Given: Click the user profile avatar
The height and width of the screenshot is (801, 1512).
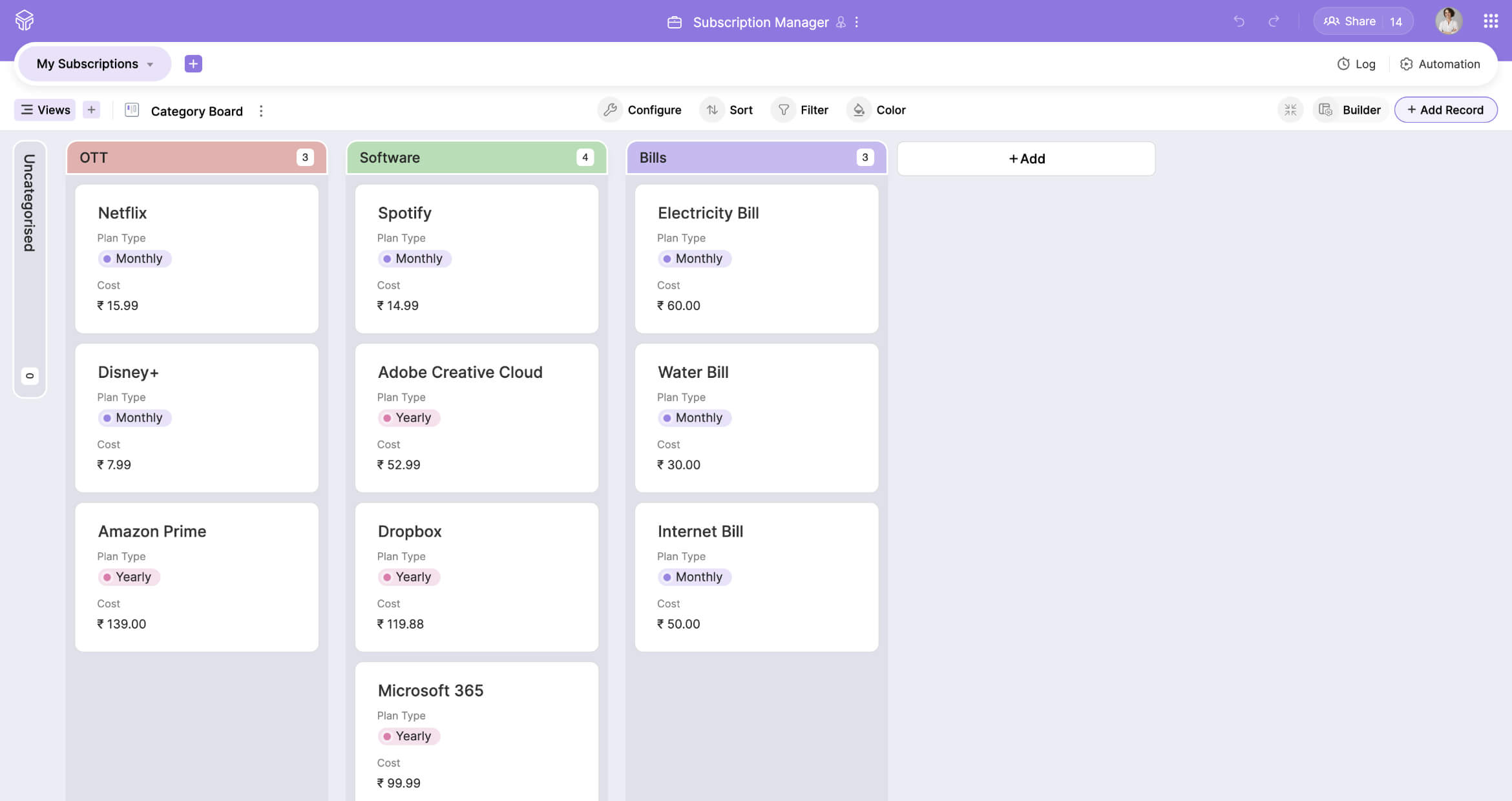Looking at the screenshot, I should coord(1448,21).
